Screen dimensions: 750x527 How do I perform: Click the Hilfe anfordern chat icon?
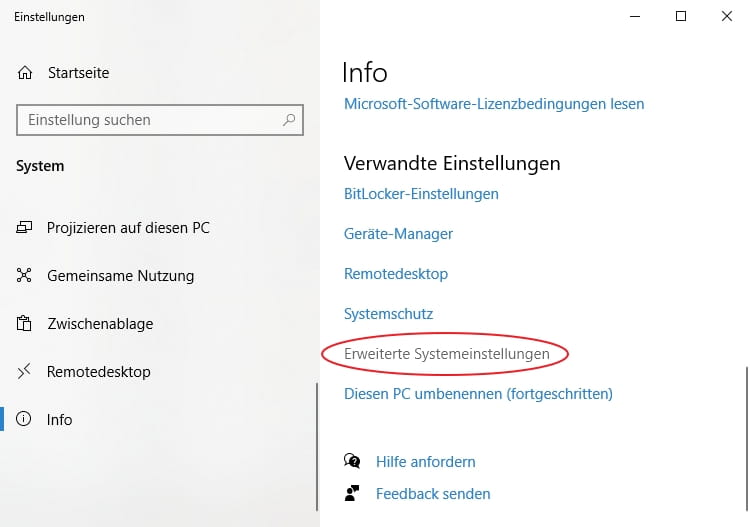[x=352, y=461]
